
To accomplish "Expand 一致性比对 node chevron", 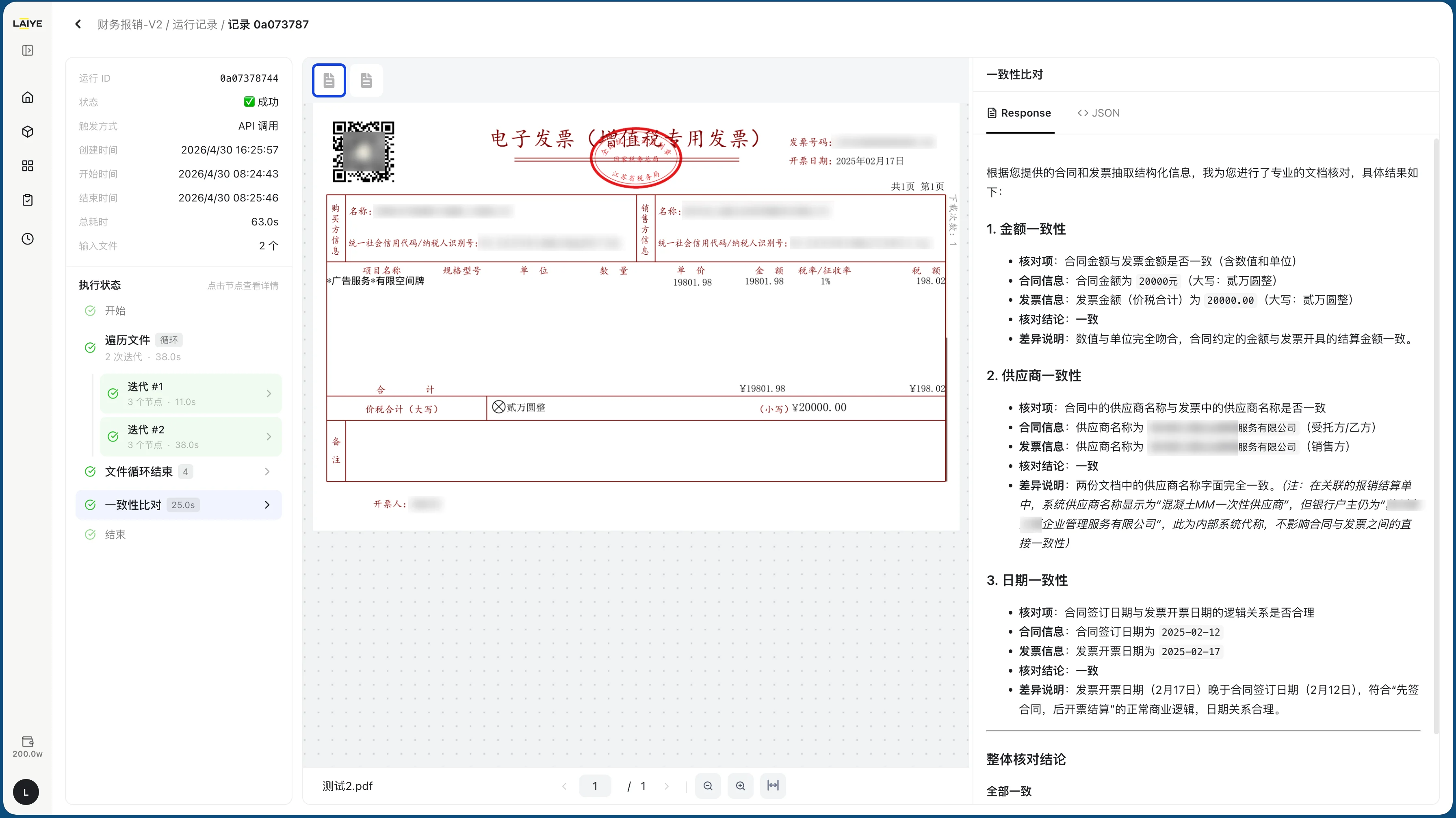I will pyautogui.click(x=267, y=505).
